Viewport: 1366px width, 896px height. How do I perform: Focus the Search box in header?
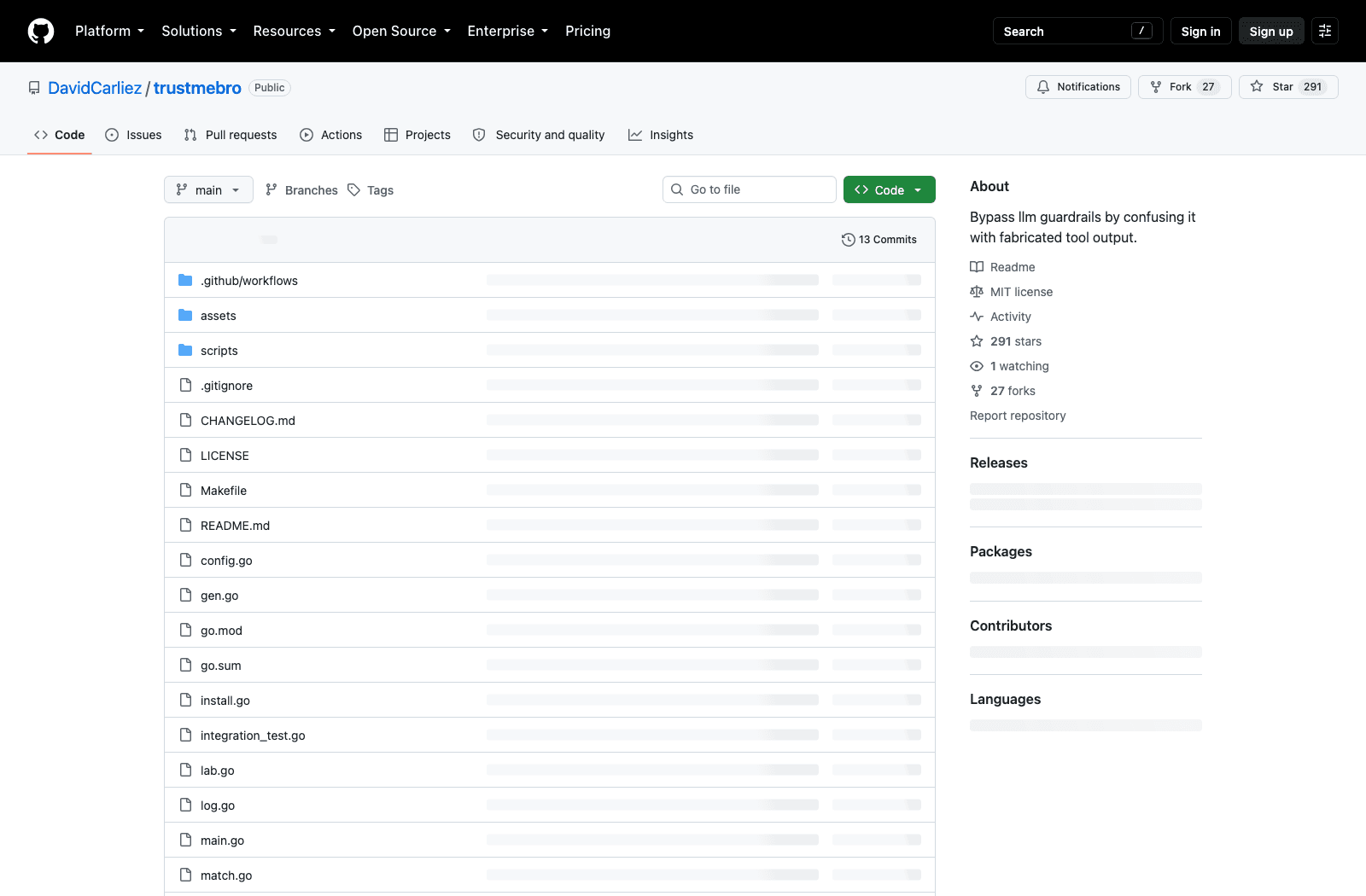pyautogui.click(x=1078, y=31)
